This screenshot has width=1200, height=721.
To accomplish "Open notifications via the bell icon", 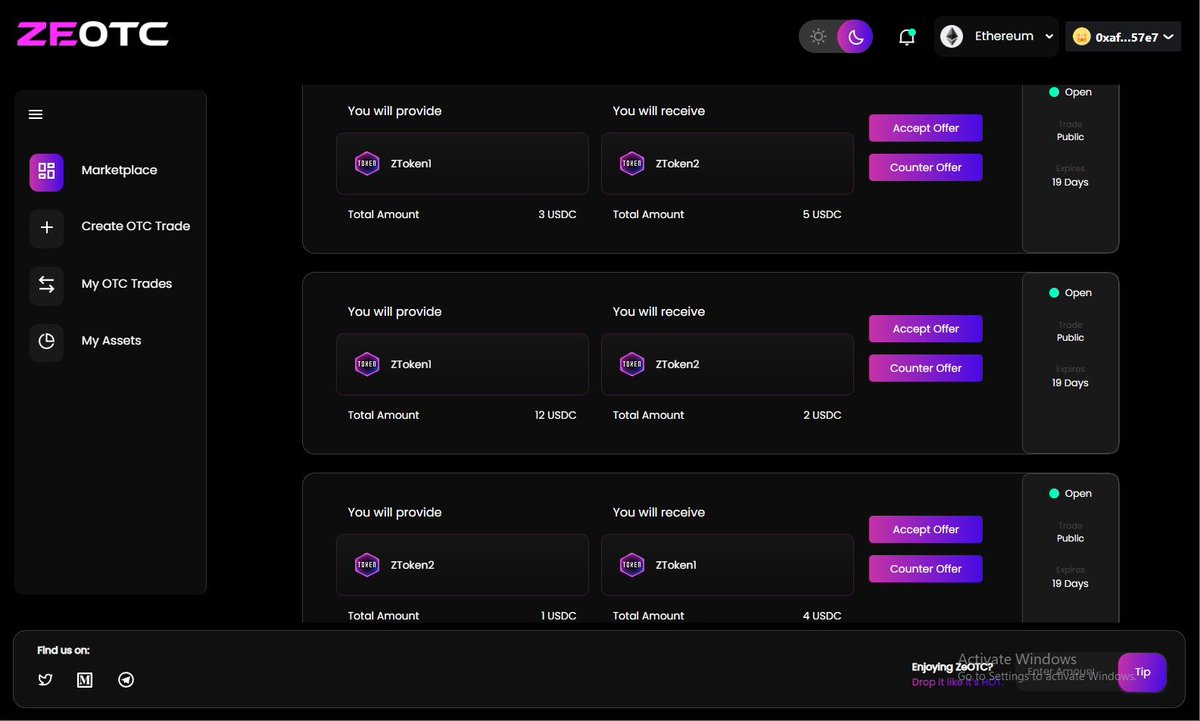I will pyautogui.click(x=906, y=35).
